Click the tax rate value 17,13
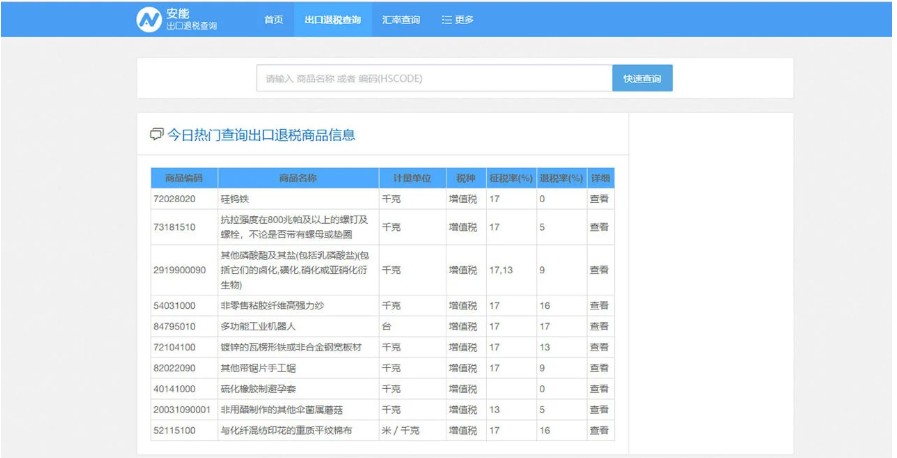Screen dimensions: 897x458 click(x=501, y=270)
